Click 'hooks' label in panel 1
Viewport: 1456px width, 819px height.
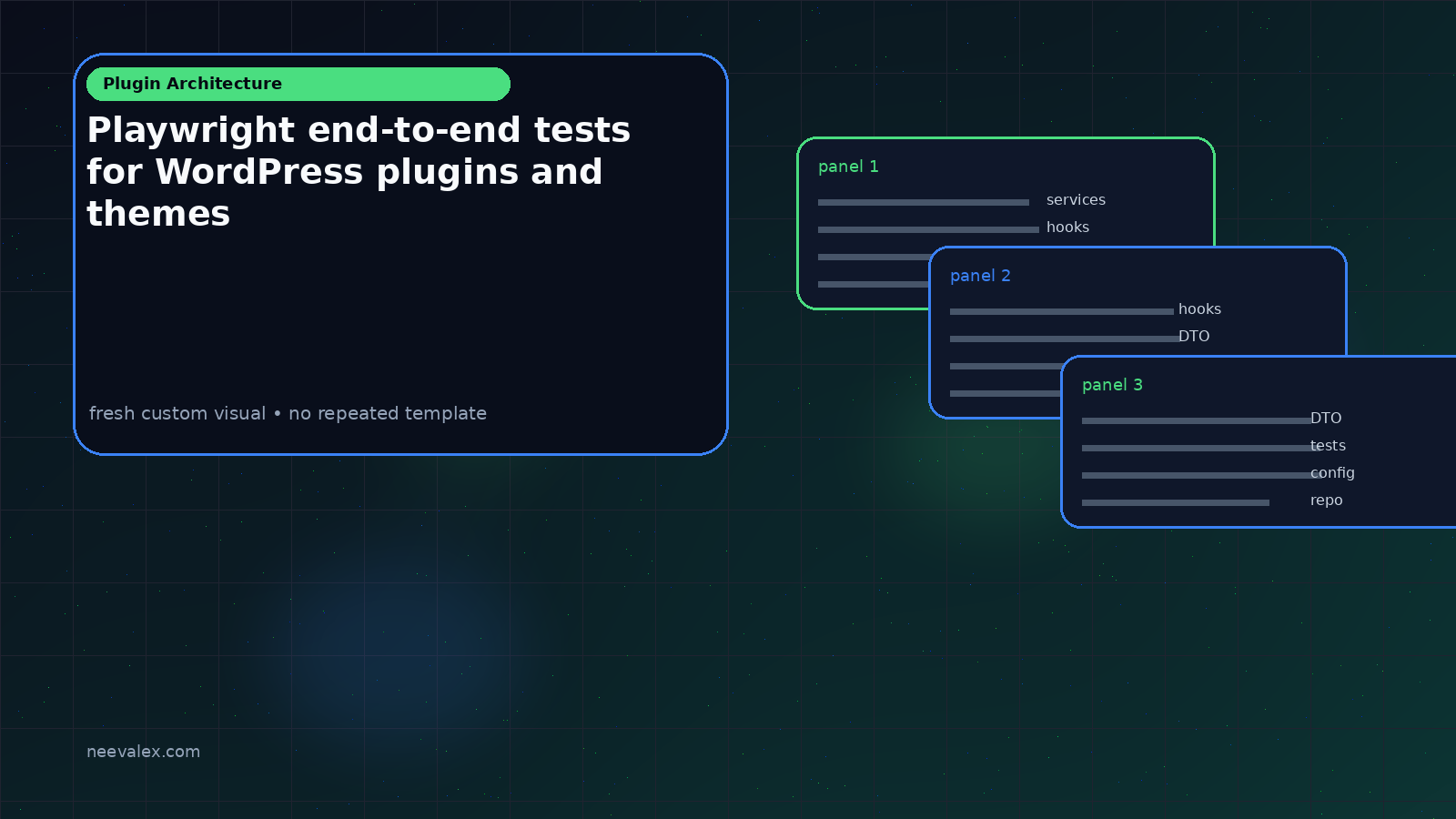click(x=1067, y=227)
